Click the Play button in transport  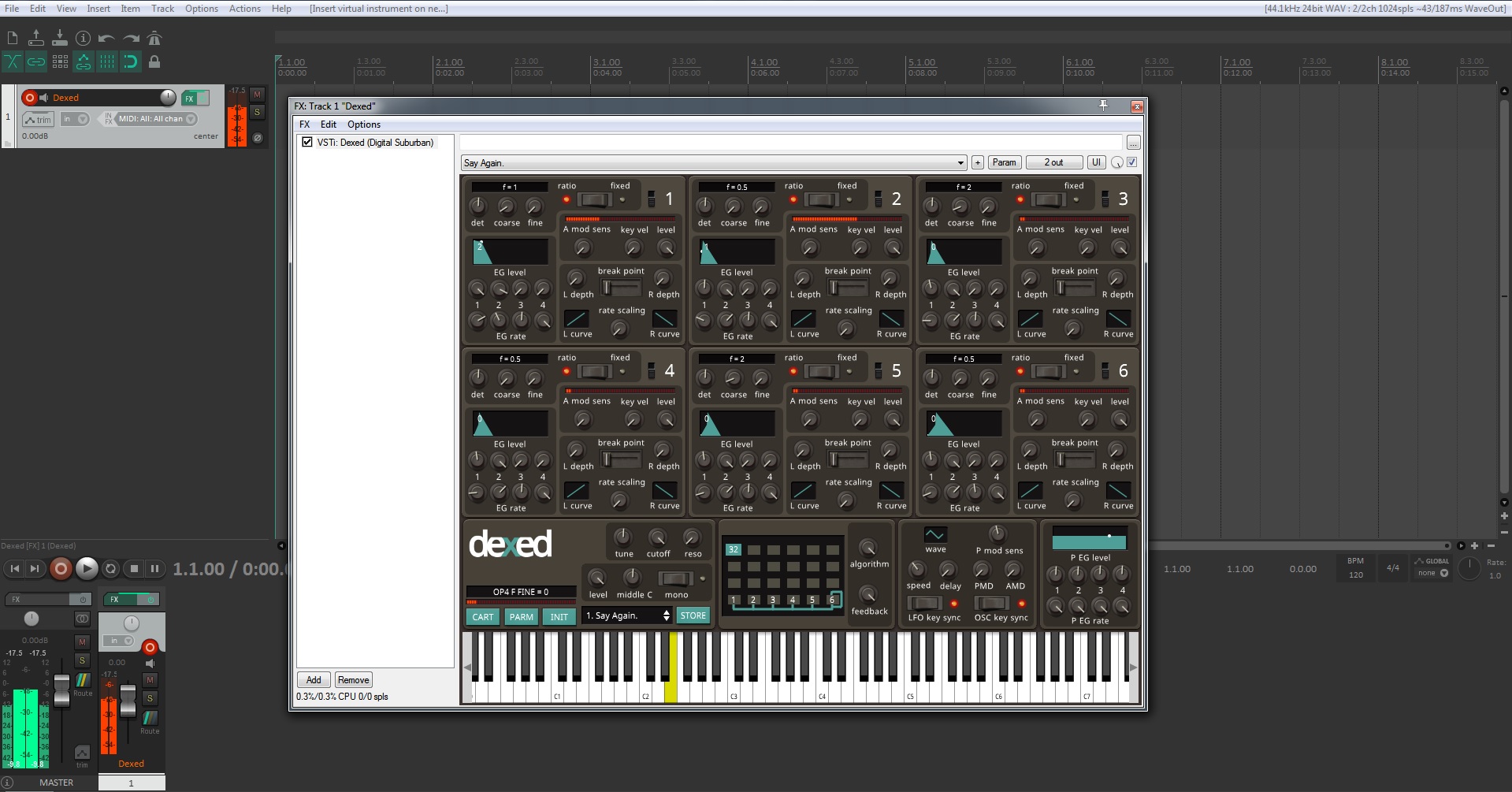point(87,568)
